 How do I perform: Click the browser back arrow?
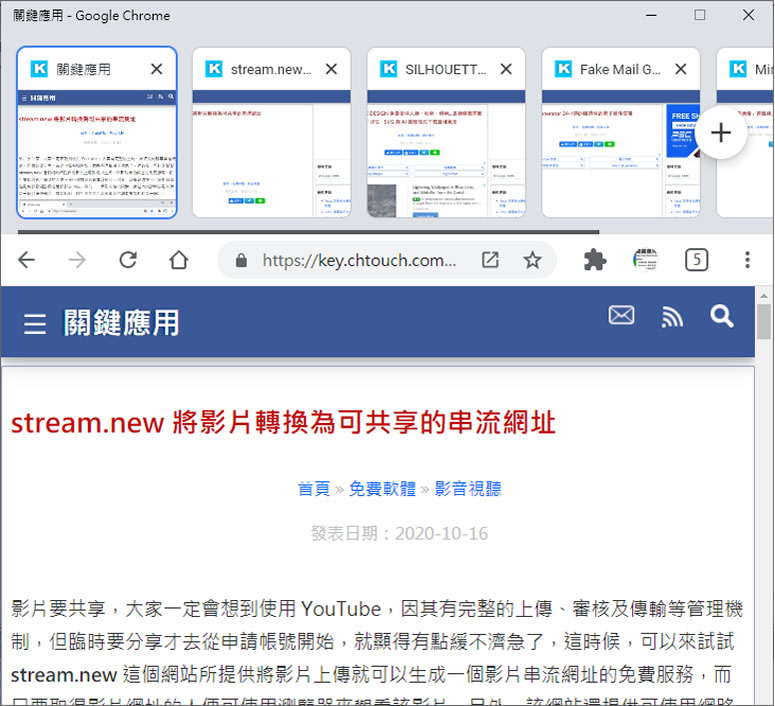(x=26, y=260)
